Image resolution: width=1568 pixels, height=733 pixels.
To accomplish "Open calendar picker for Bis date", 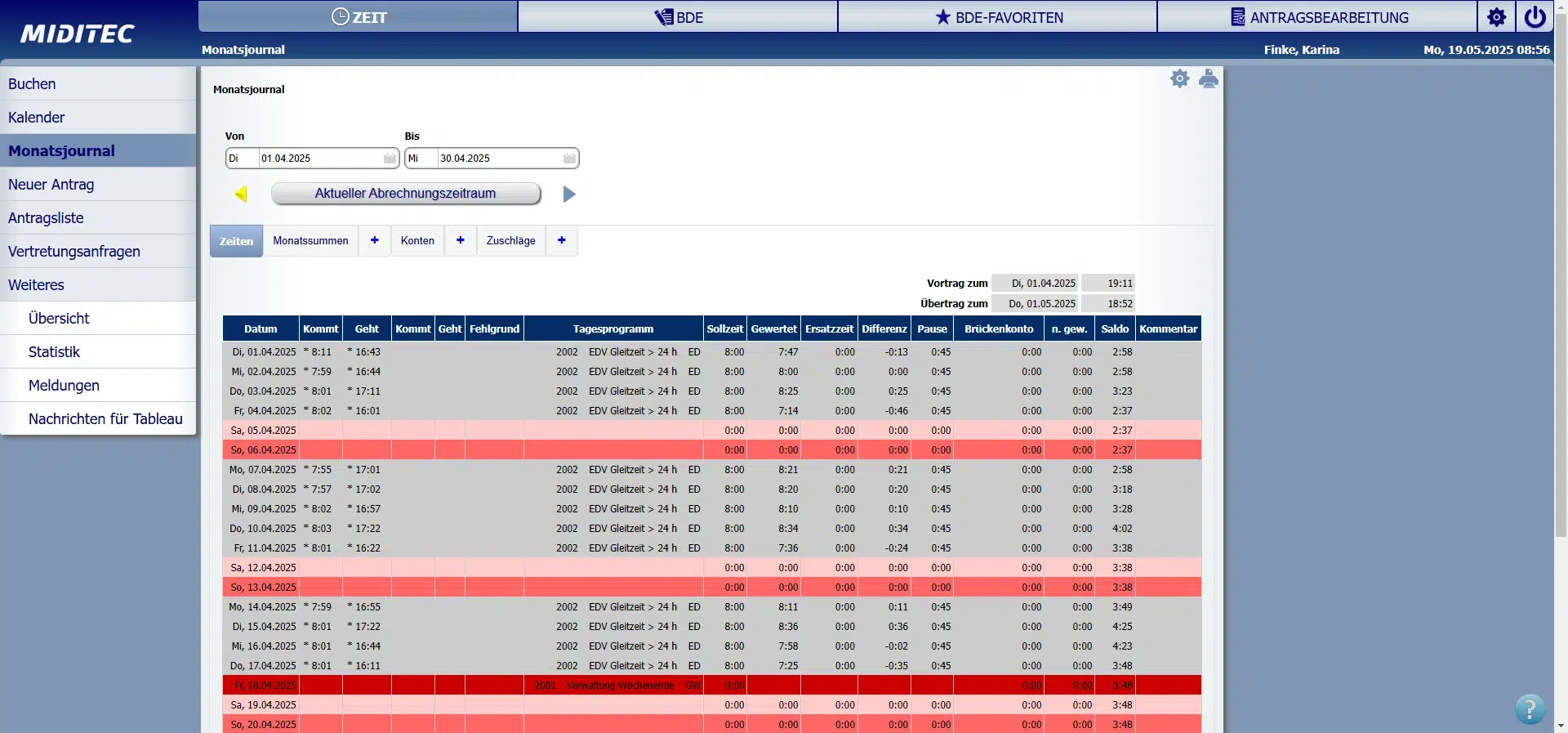I will coord(569,159).
